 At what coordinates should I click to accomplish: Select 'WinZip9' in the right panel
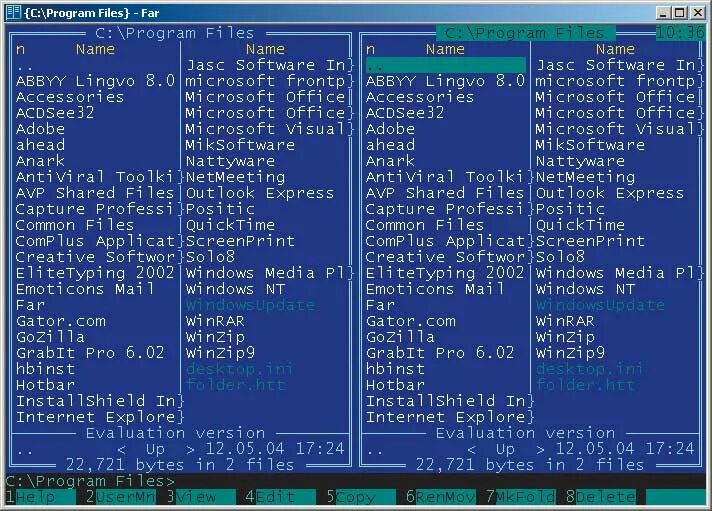570,353
